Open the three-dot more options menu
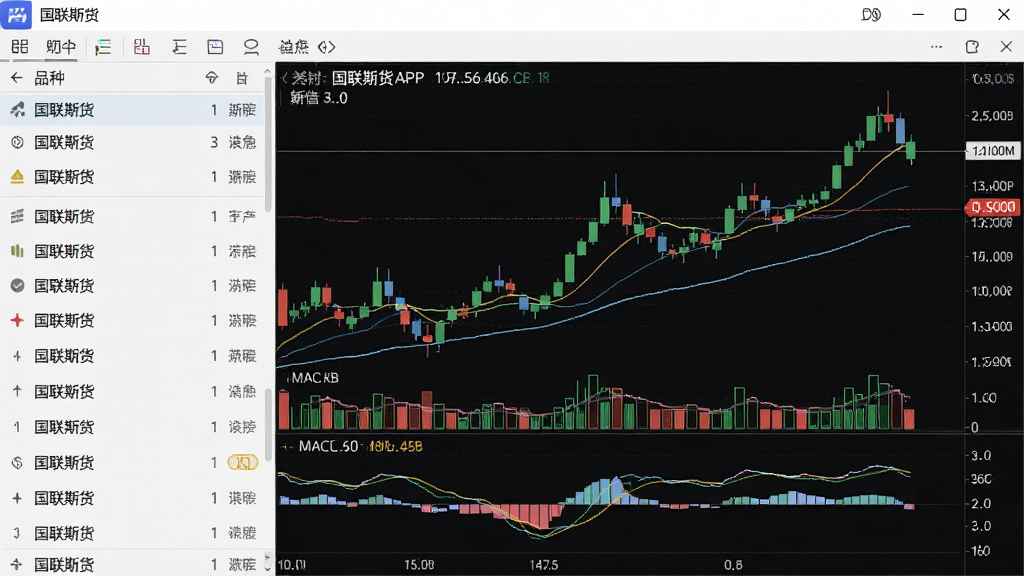Image resolution: width=1024 pixels, height=576 pixels. [x=936, y=46]
